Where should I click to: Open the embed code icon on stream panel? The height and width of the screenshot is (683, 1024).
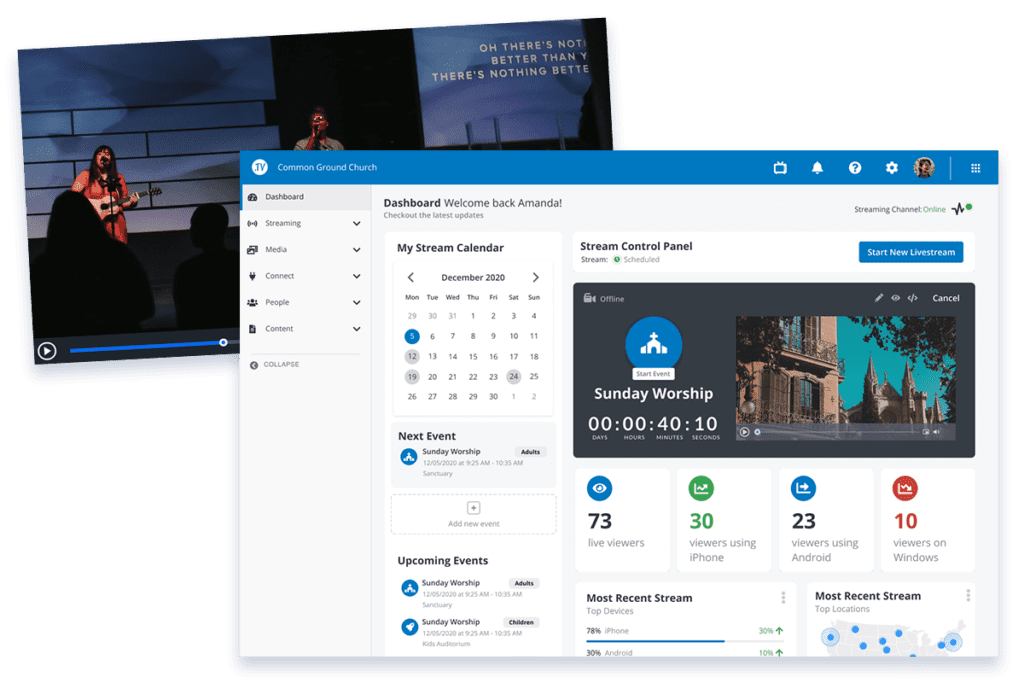coord(913,297)
